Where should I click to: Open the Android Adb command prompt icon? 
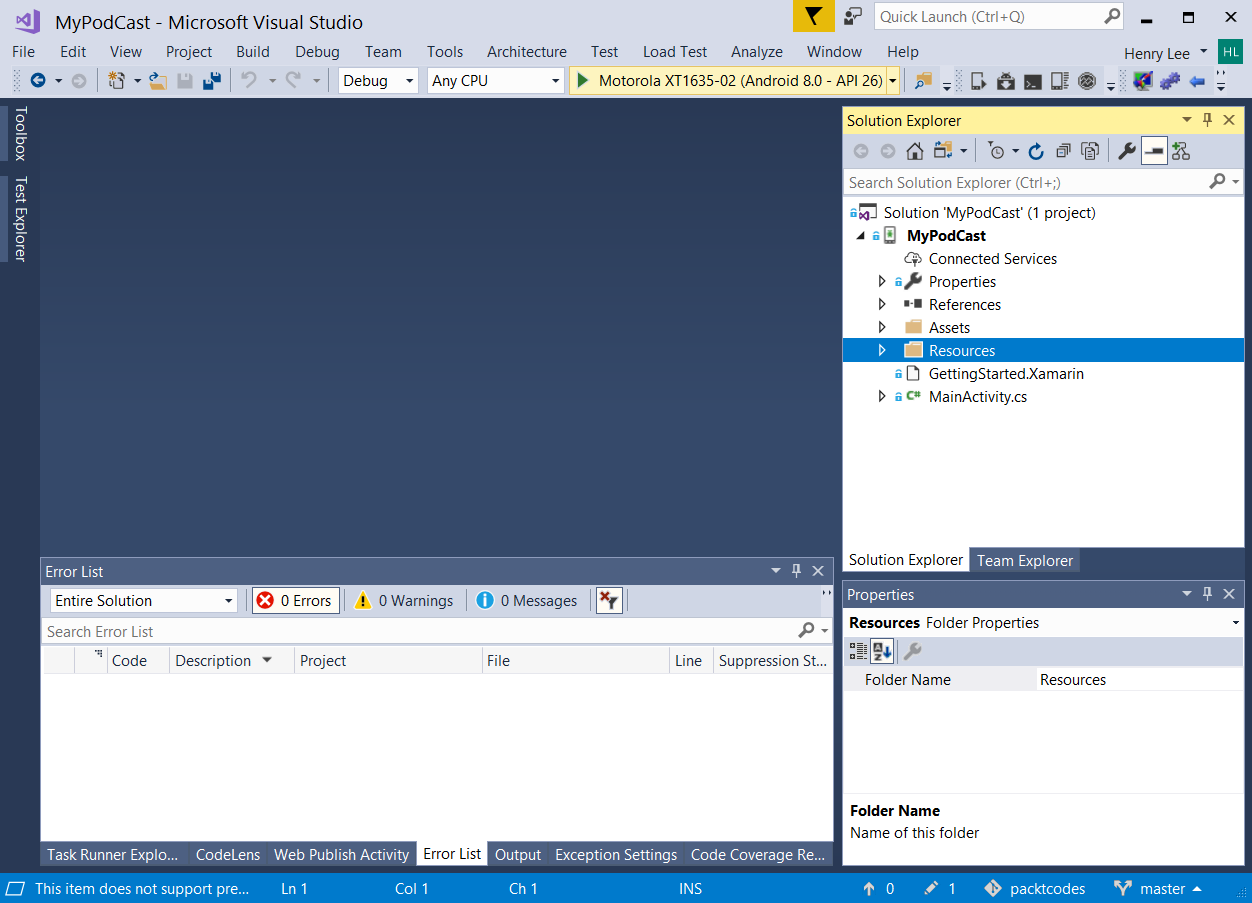pos(1033,81)
